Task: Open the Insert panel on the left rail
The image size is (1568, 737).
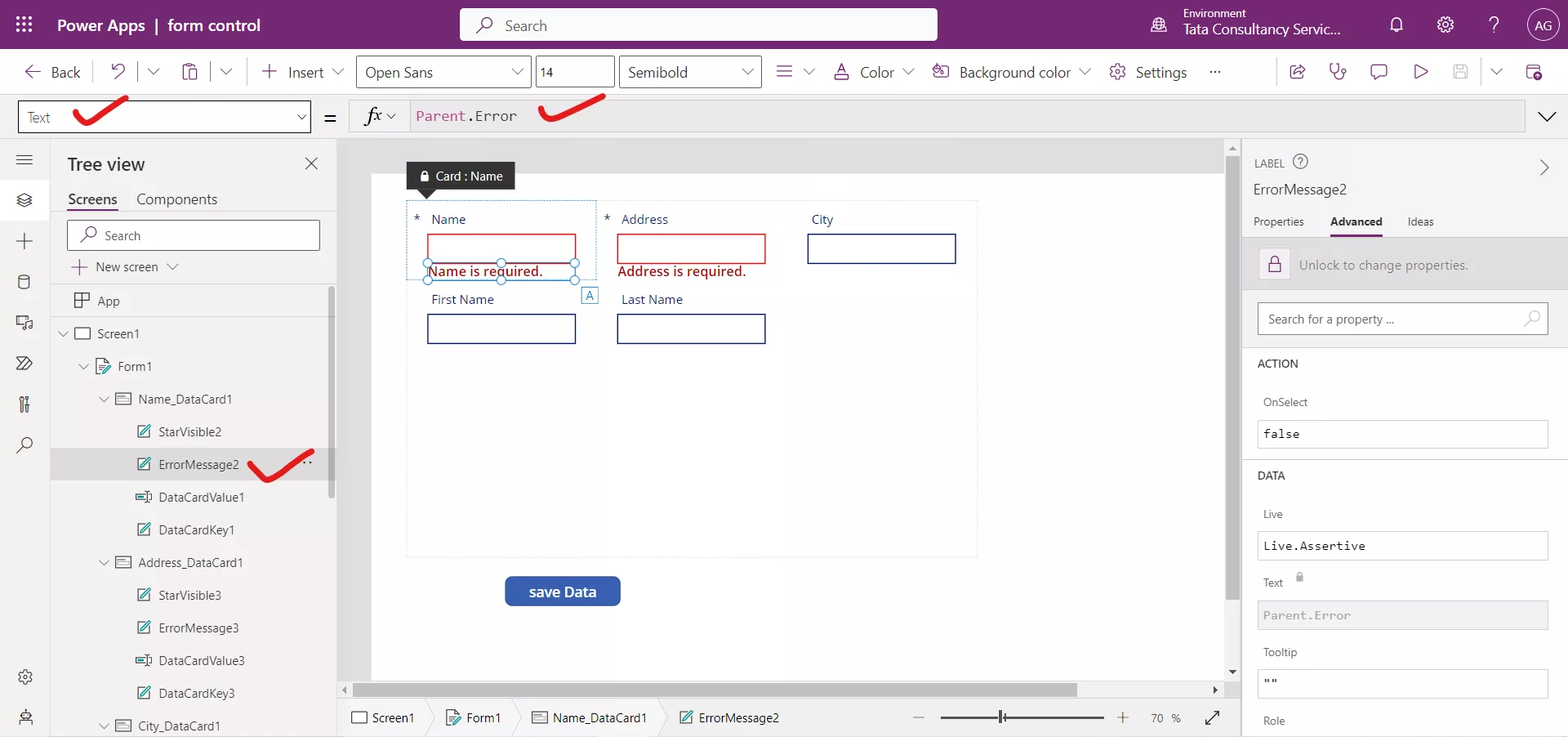Action: pyautogui.click(x=24, y=242)
